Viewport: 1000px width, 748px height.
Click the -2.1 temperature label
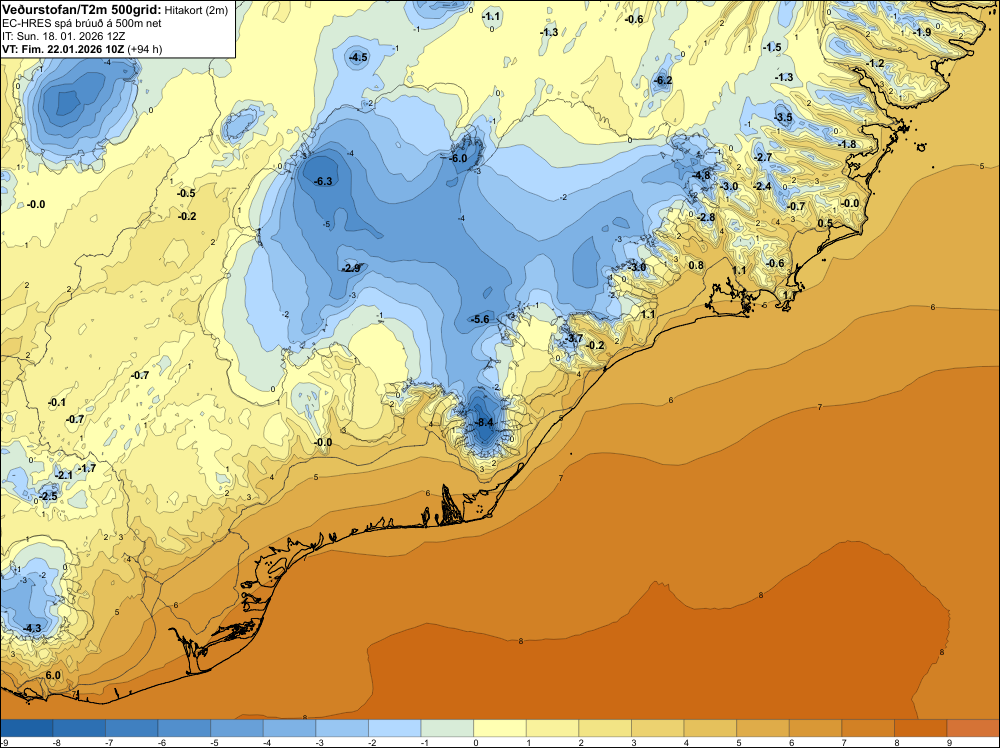click(64, 475)
